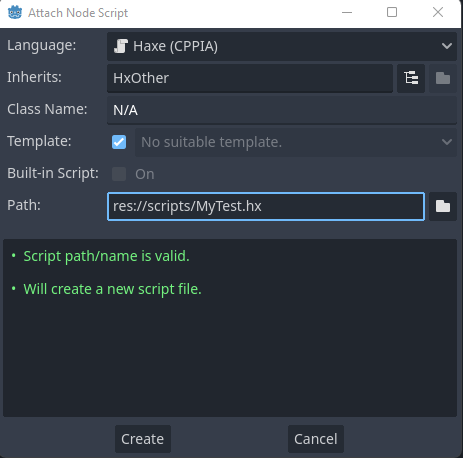Toggle the Built-in Script checkbox
The width and height of the screenshot is (463, 458).
coord(119,174)
